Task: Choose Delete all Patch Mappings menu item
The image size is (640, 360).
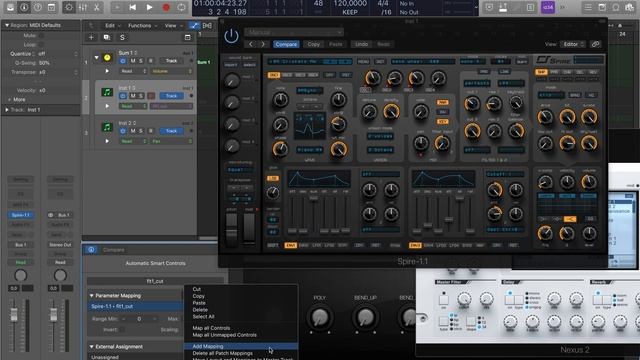Action: pyautogui.click(x=222, y=353)
